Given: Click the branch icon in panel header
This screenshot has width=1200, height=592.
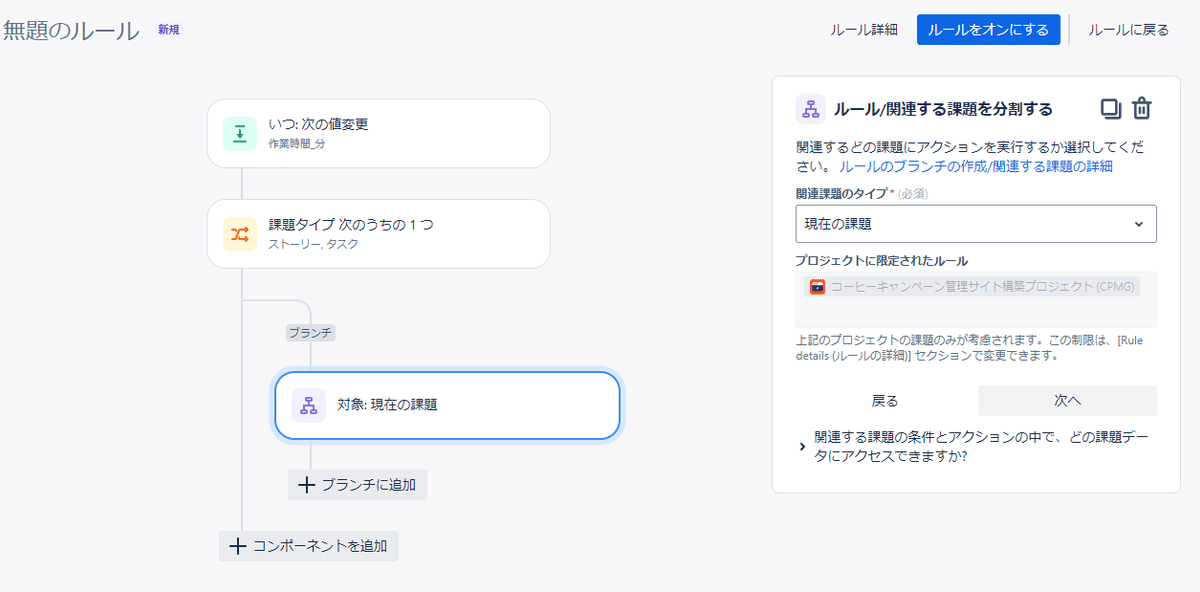Looking at the screenshot, I should pos(810,109).
